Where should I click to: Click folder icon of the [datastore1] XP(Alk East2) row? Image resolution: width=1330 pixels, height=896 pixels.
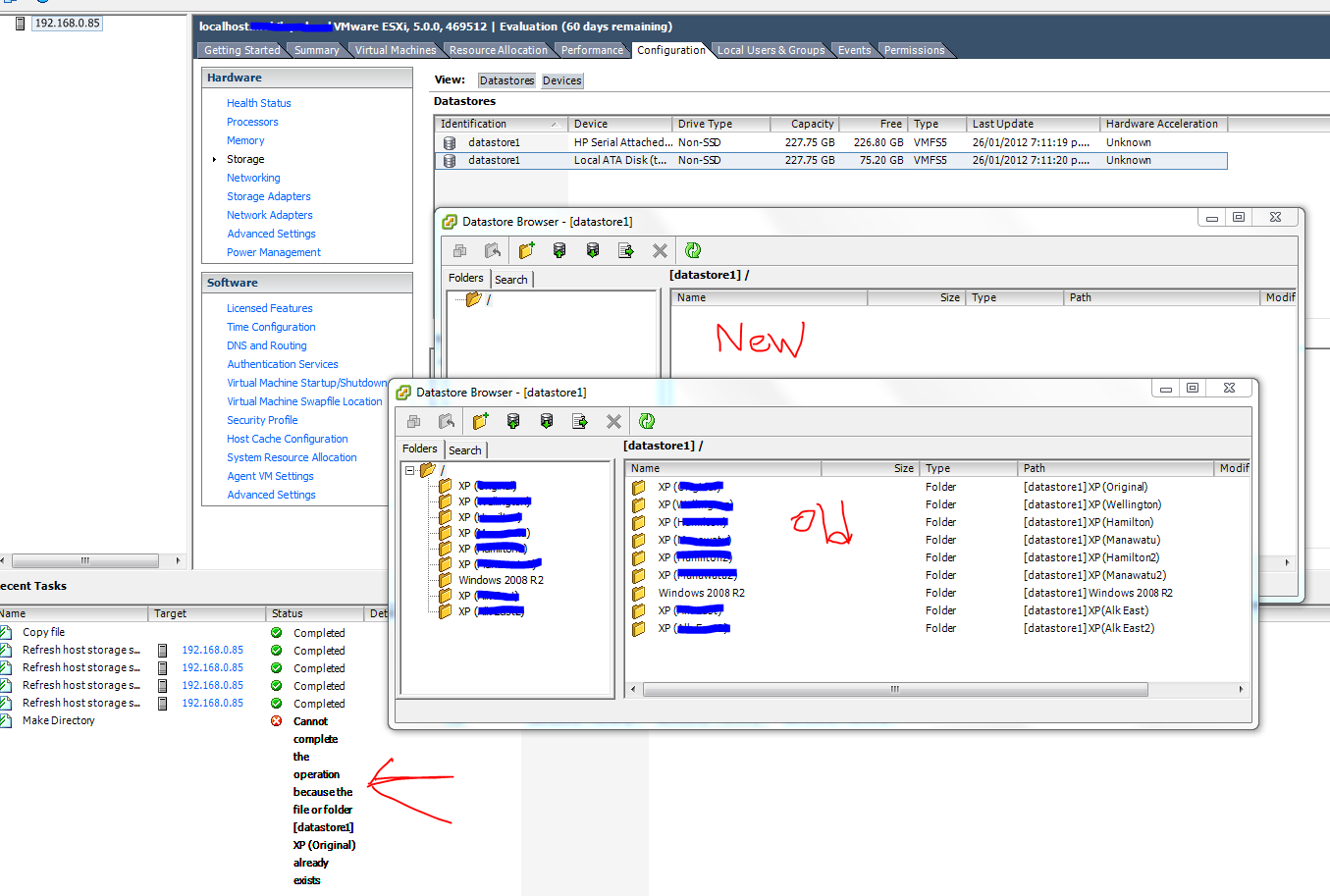[x=639, y=628]
